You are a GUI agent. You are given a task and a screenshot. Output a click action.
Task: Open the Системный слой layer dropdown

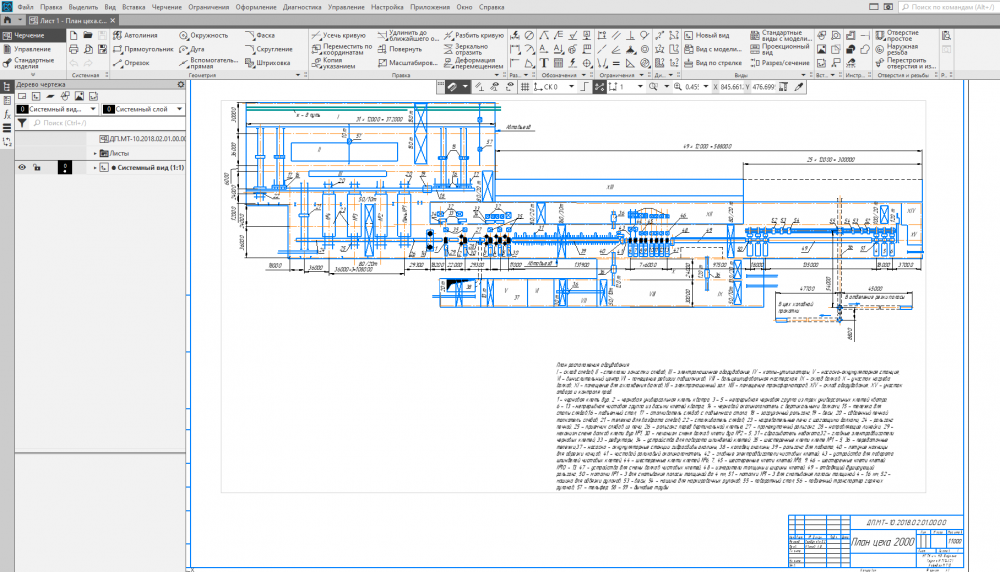tap(180, 109)
